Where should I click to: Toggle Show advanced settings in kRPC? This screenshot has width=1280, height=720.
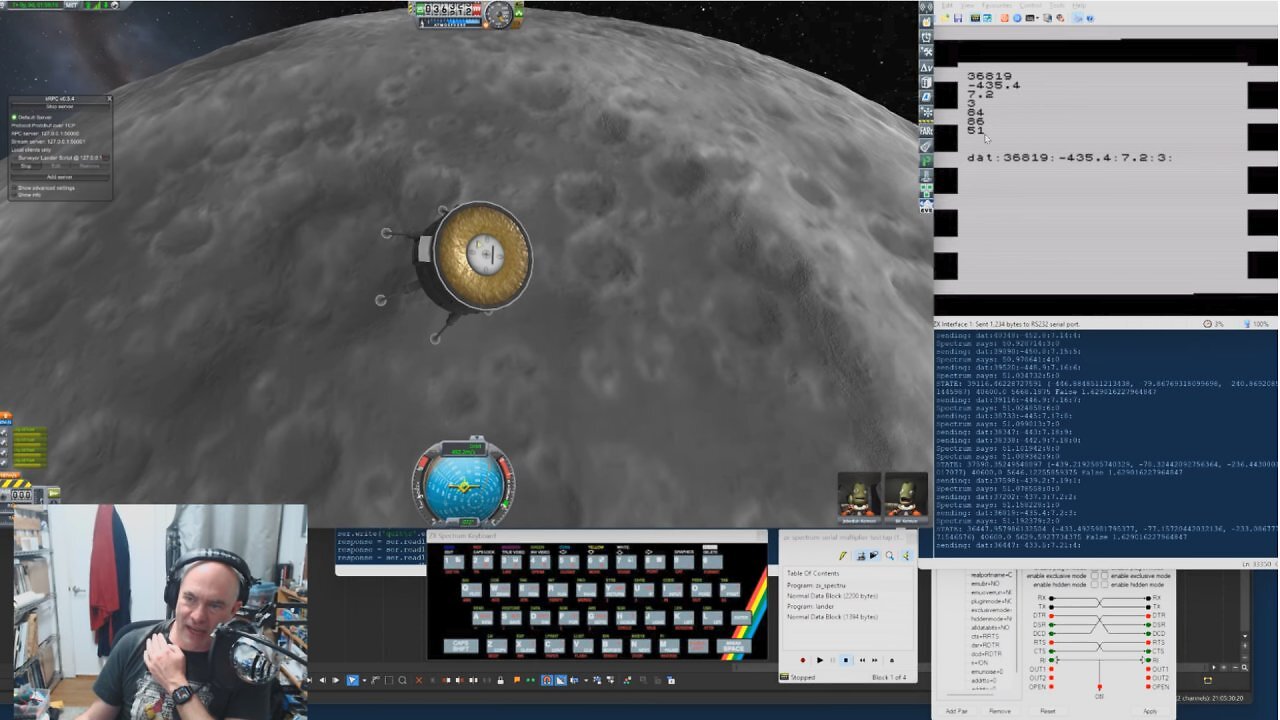(x=14, y=188)
